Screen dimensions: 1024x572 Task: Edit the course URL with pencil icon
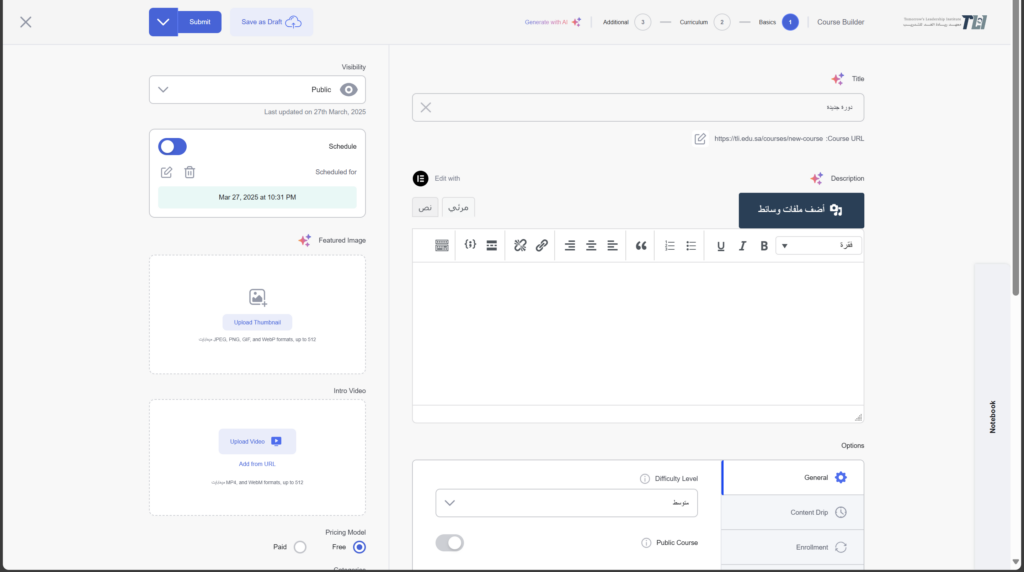700,139
